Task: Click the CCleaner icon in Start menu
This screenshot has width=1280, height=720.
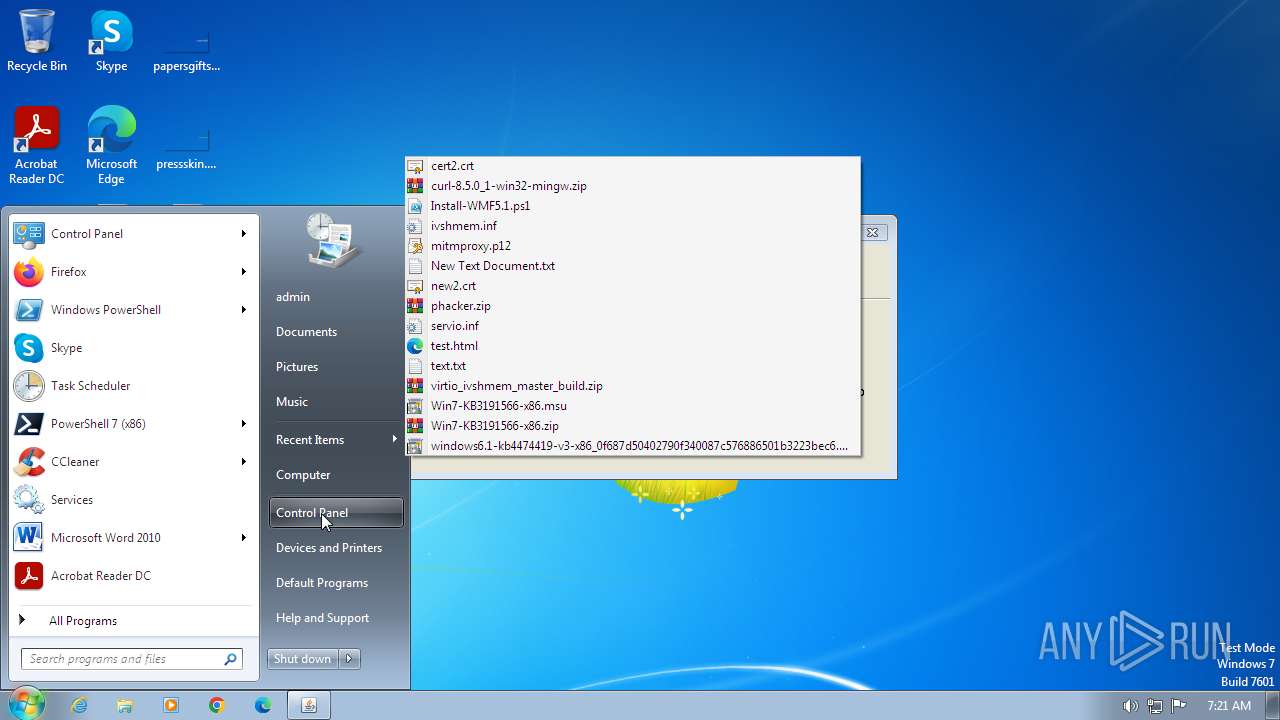Action: click(29, 462)
